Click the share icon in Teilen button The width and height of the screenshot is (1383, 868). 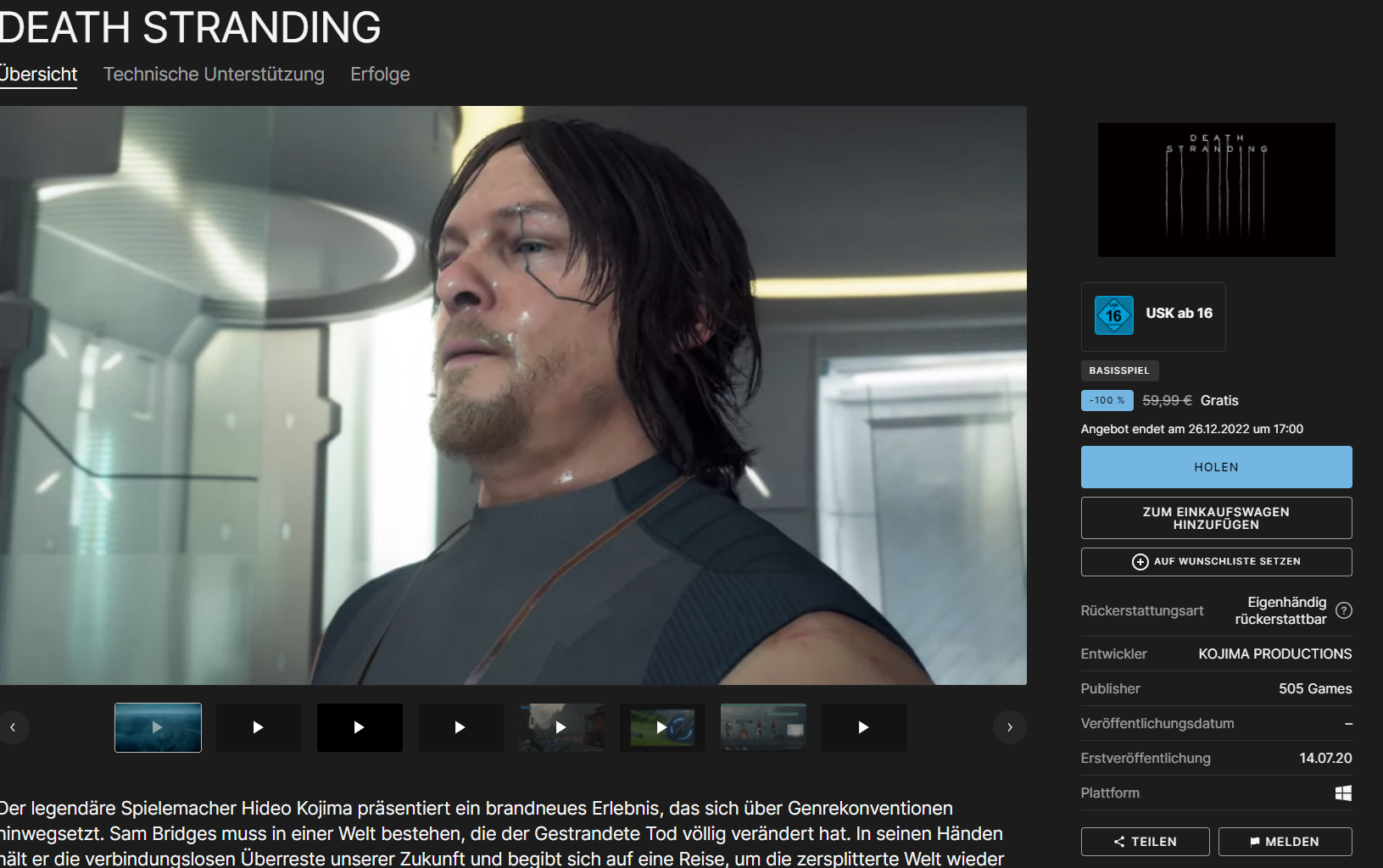pos(1119,842)
